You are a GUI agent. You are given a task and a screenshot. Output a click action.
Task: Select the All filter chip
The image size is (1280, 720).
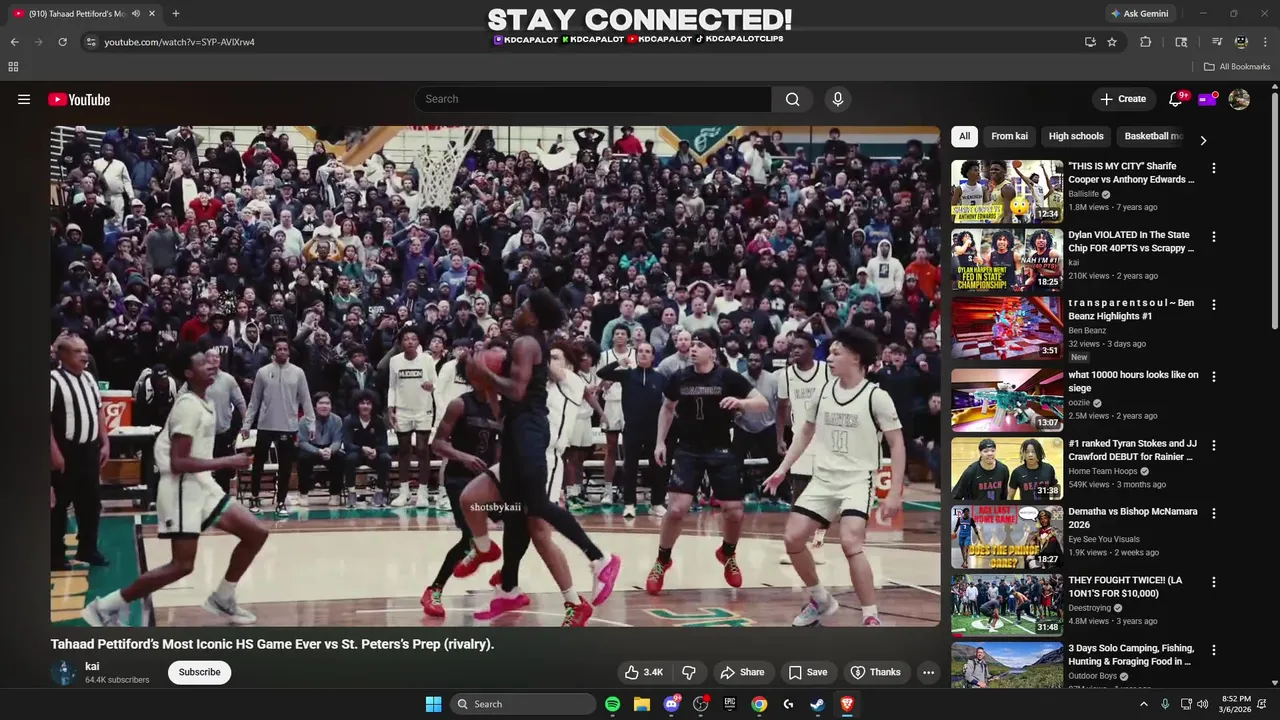pos(964,136)
